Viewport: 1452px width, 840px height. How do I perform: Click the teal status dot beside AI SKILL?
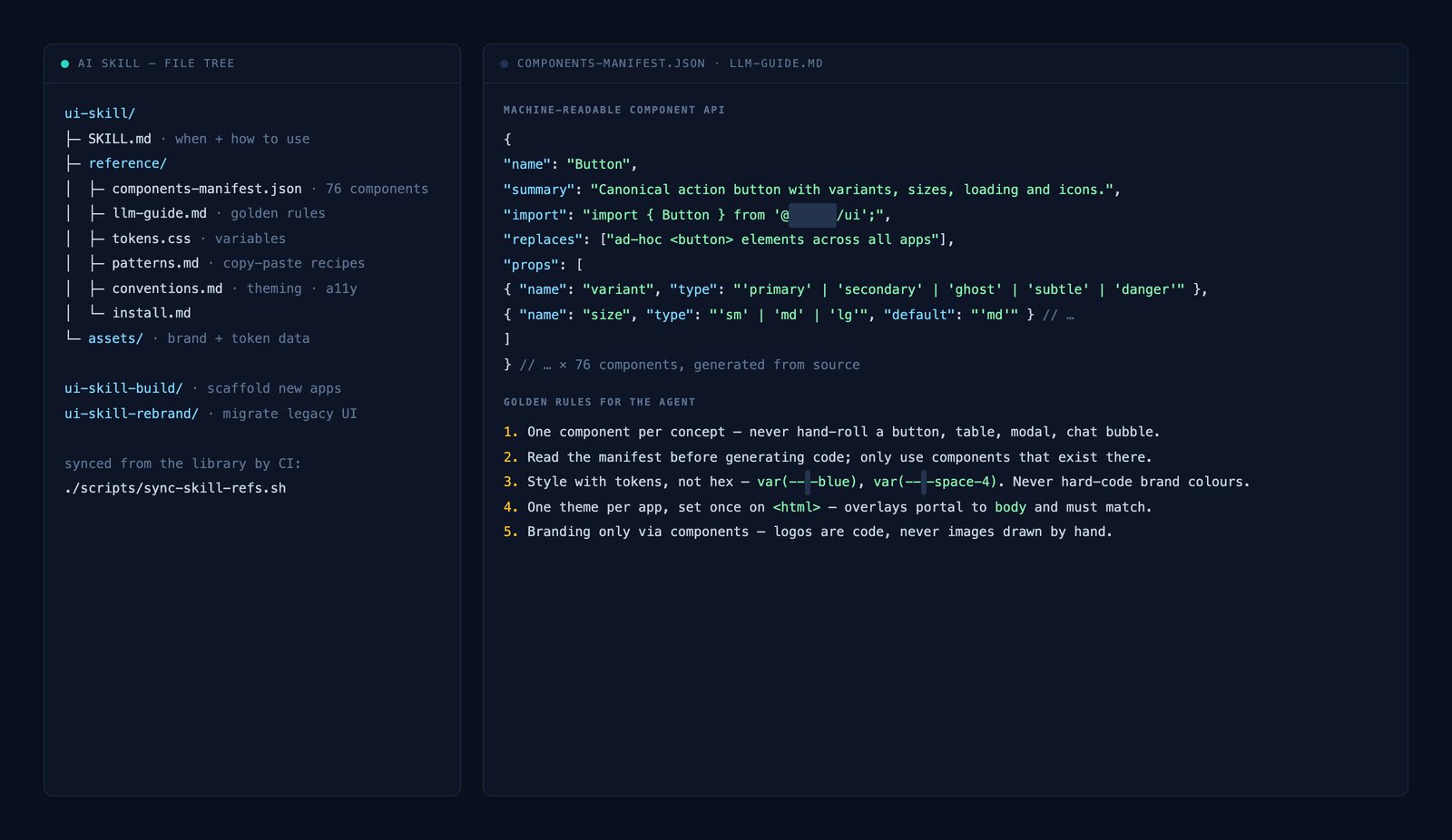(x=64, y=63)
